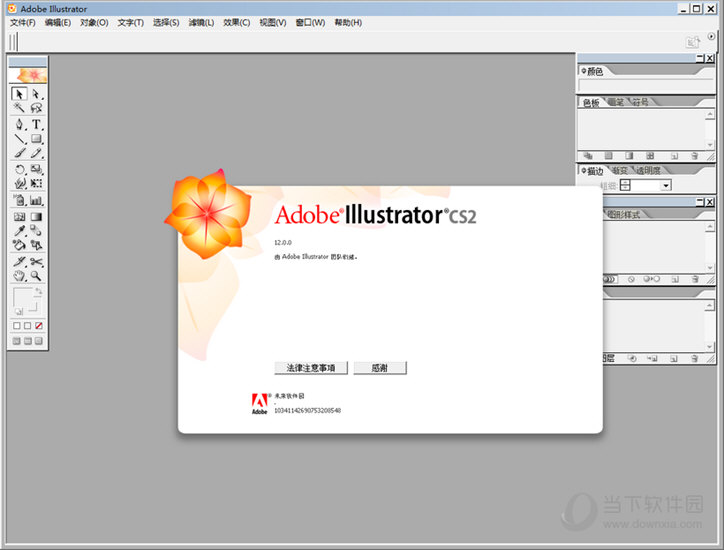Switch to Full Screen Mode (no menu bar)

[39, 341]
